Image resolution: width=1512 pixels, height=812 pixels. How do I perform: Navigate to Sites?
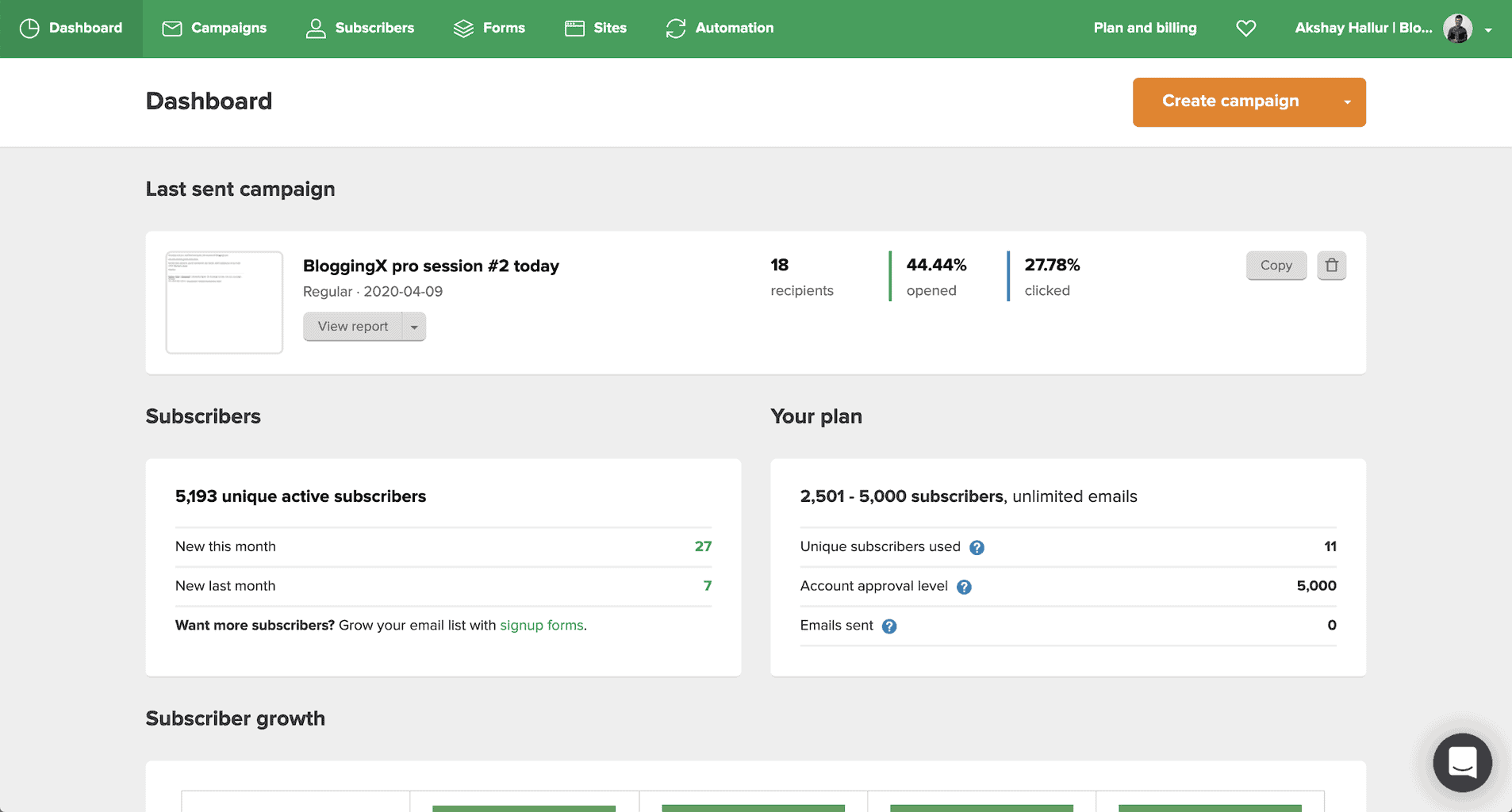click(596, 29)
